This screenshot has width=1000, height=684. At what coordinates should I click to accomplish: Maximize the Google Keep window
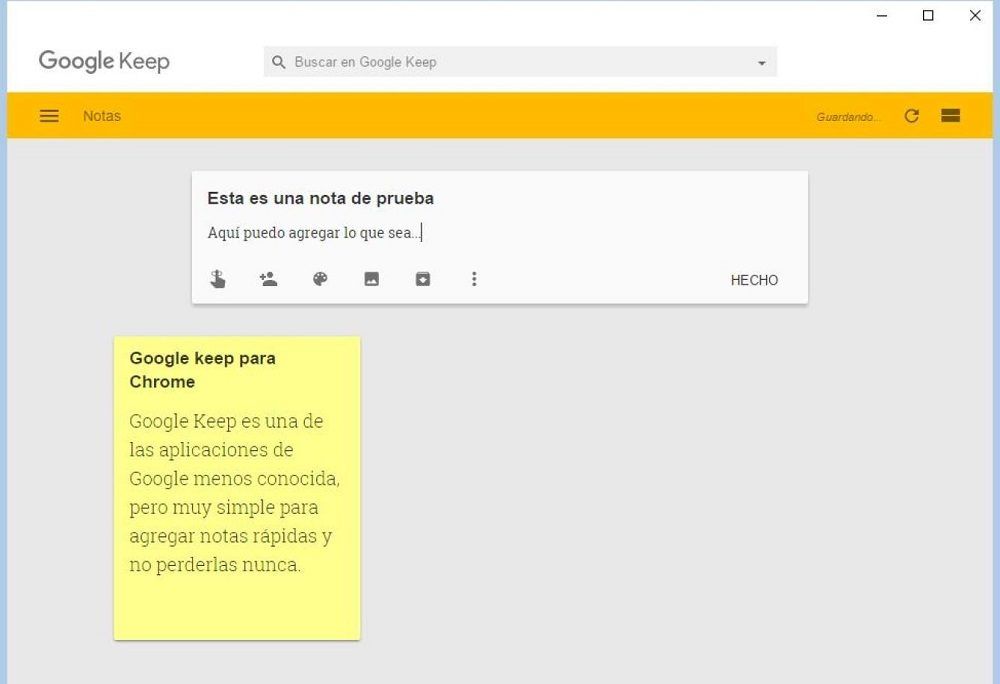tap(929, 15)
